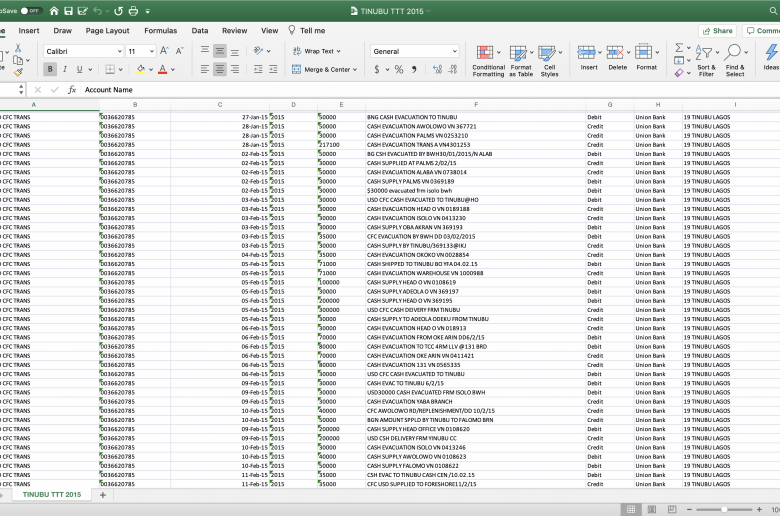Open the Data tab

tap(200, 30)
